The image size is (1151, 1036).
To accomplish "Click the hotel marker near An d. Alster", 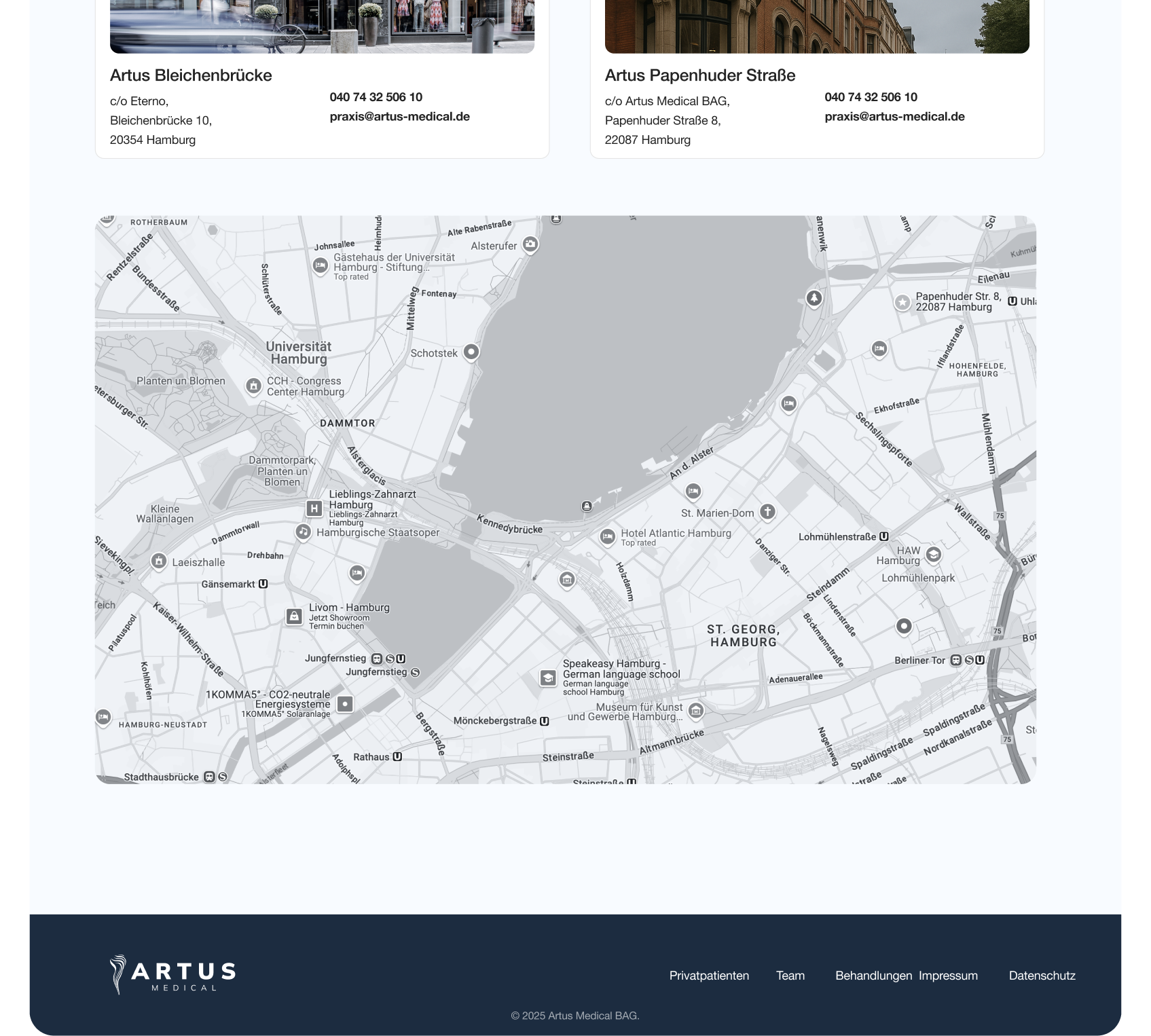I will [693, 491].
